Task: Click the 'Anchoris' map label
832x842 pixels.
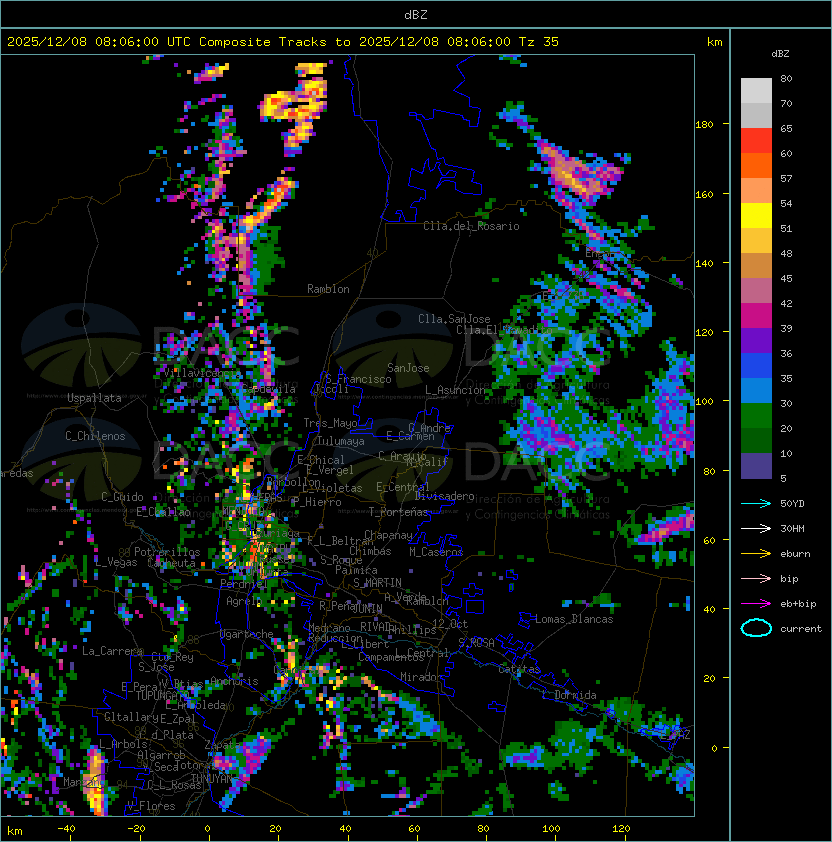Action: coord(234,681)
